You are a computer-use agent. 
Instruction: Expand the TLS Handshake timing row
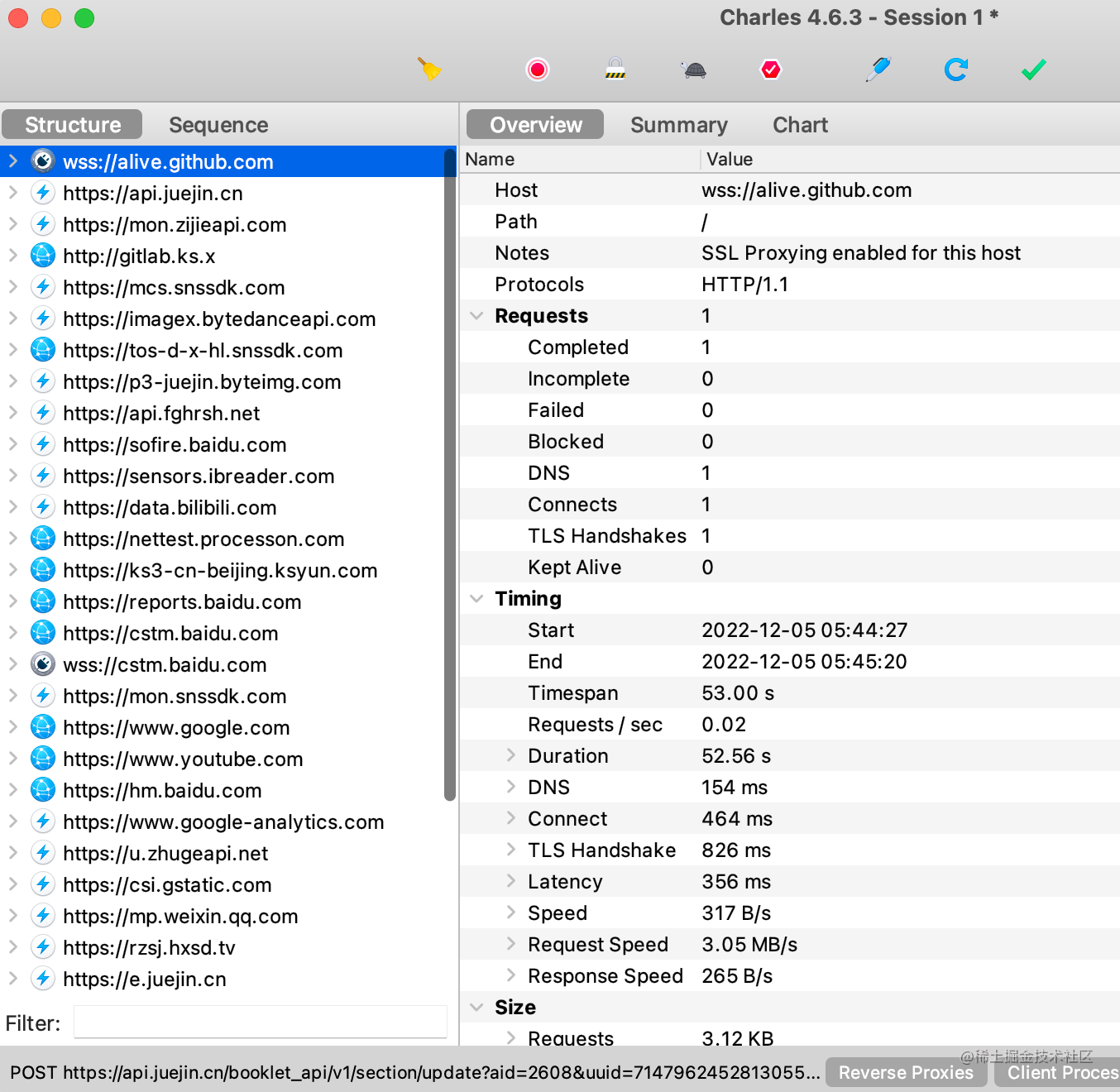511,850
